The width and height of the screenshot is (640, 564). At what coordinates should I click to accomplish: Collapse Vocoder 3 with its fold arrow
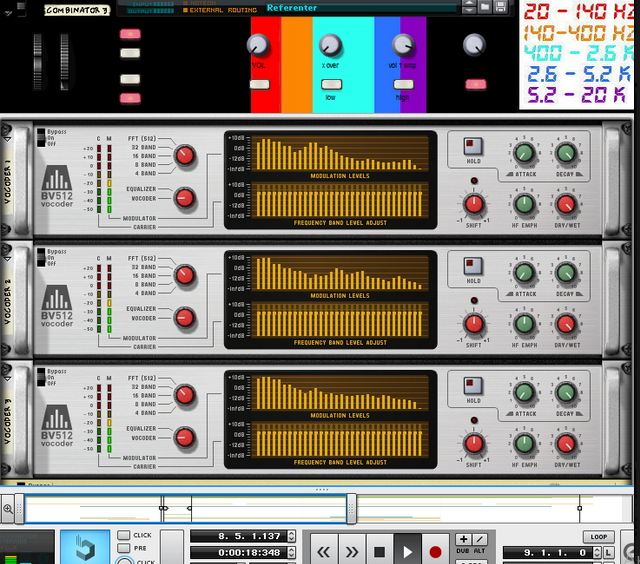7,379
